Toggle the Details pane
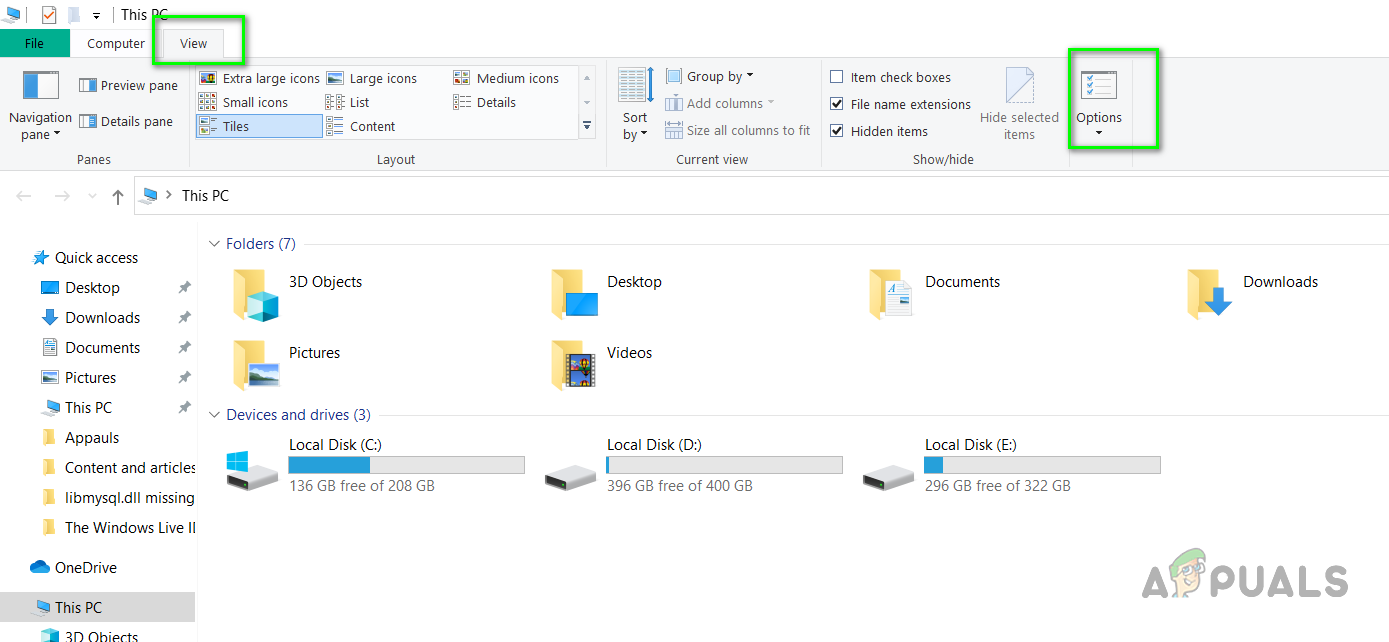 [x=126, y=122]
